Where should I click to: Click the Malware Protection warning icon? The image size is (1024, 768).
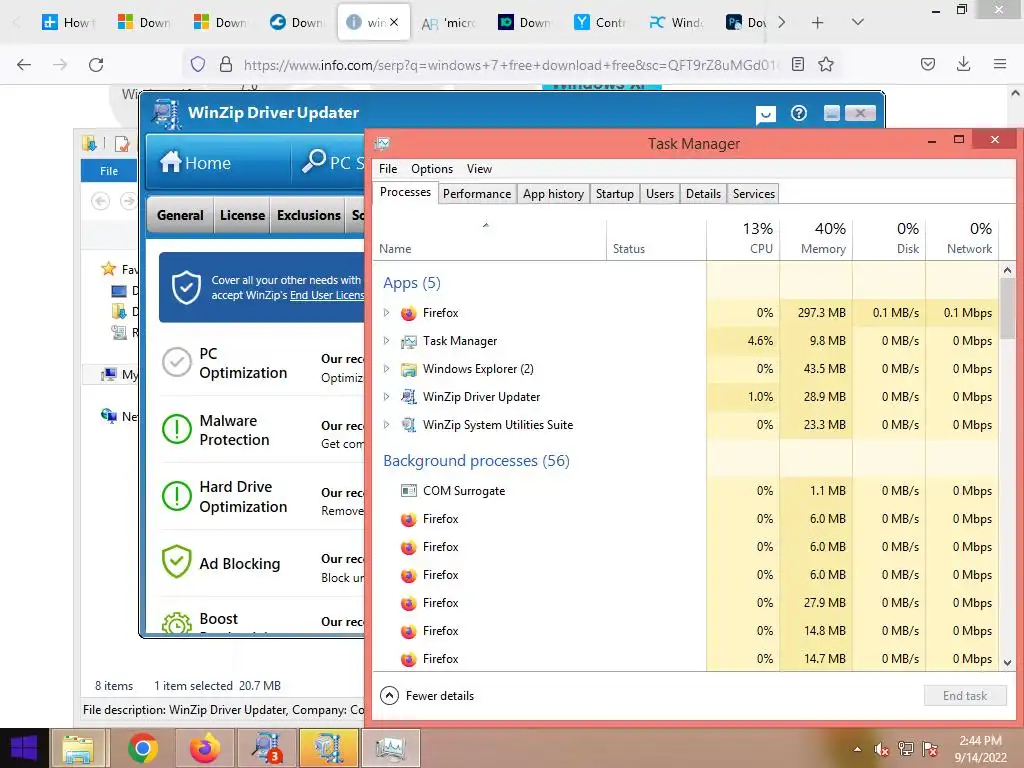pos(176,429)
